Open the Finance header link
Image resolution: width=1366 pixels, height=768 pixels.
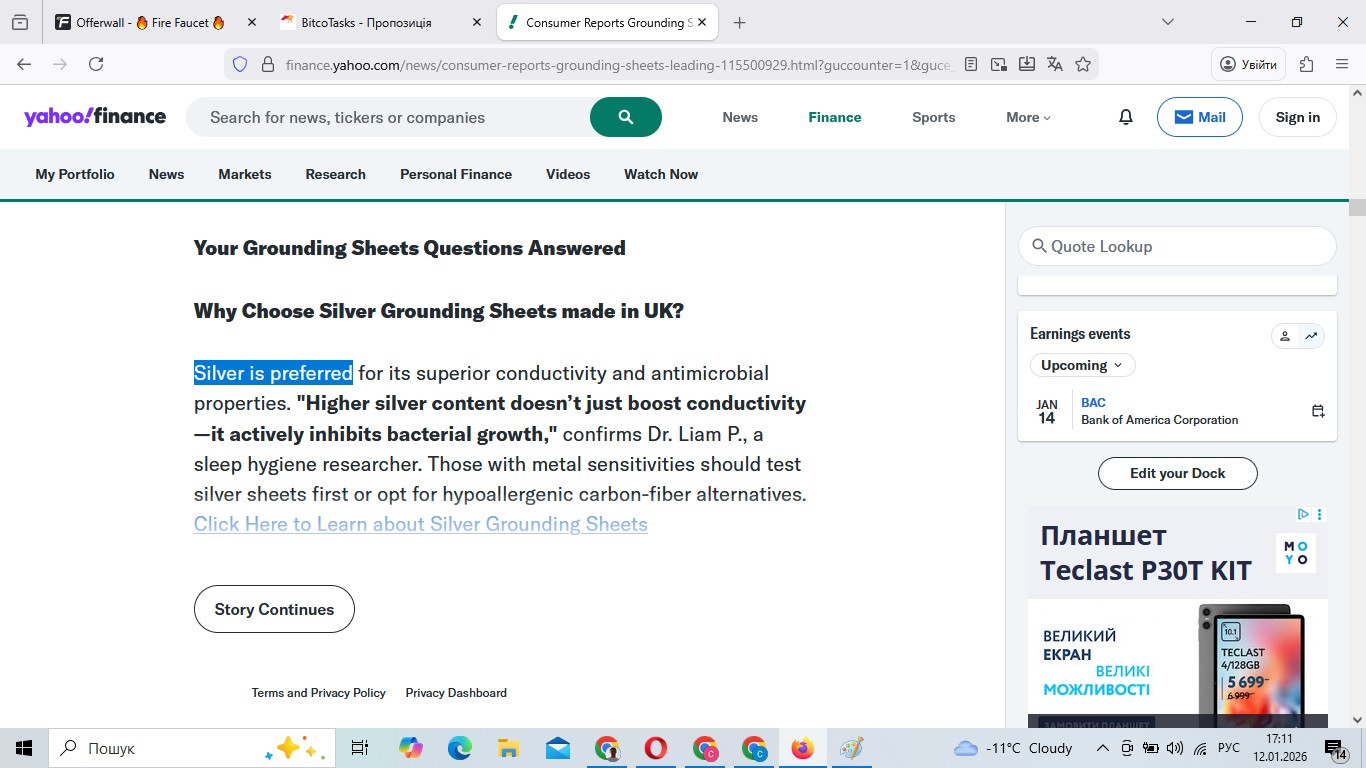coord(835,117)
